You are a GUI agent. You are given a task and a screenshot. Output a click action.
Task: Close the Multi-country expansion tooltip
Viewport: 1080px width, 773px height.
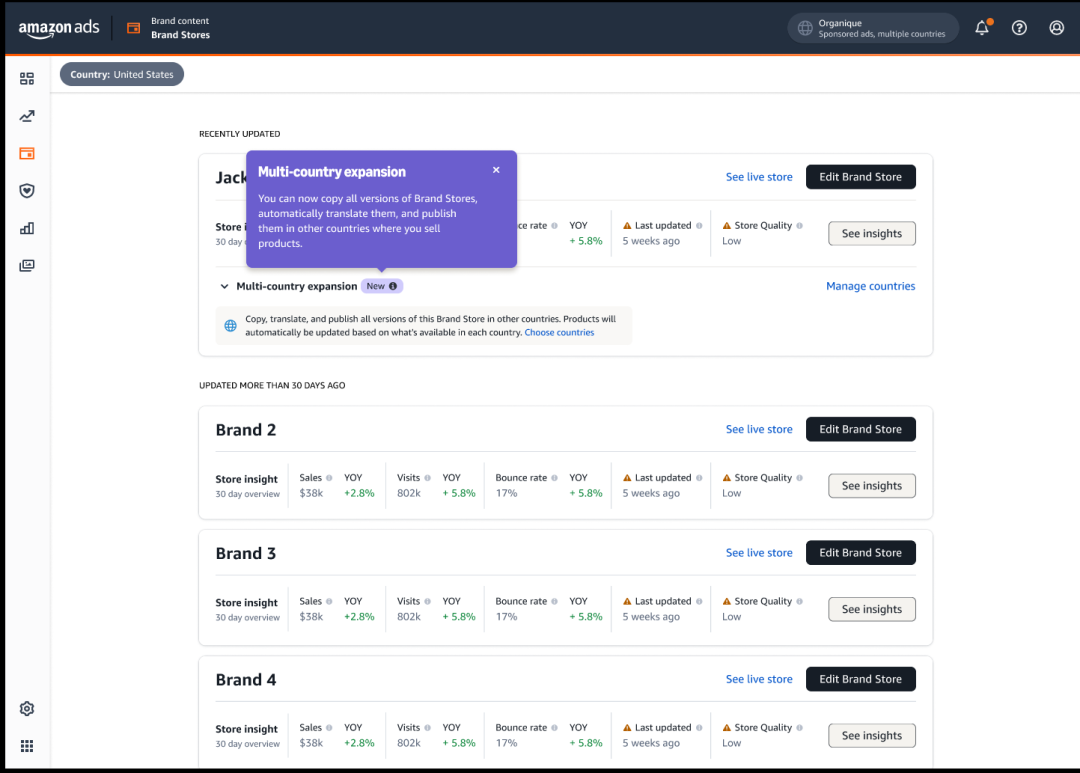(x=496, y=170)
